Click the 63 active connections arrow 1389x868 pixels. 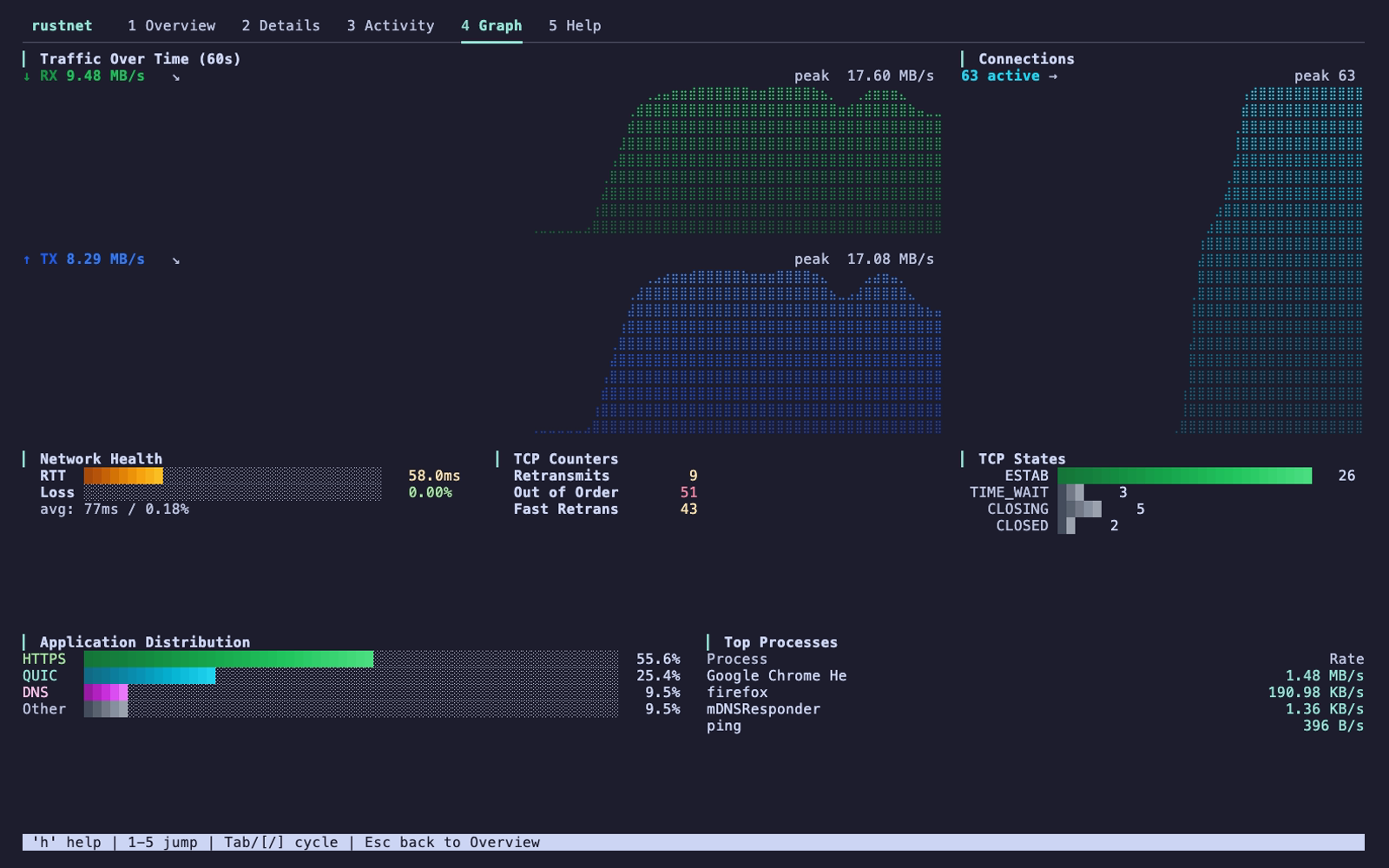(1053, 76)
